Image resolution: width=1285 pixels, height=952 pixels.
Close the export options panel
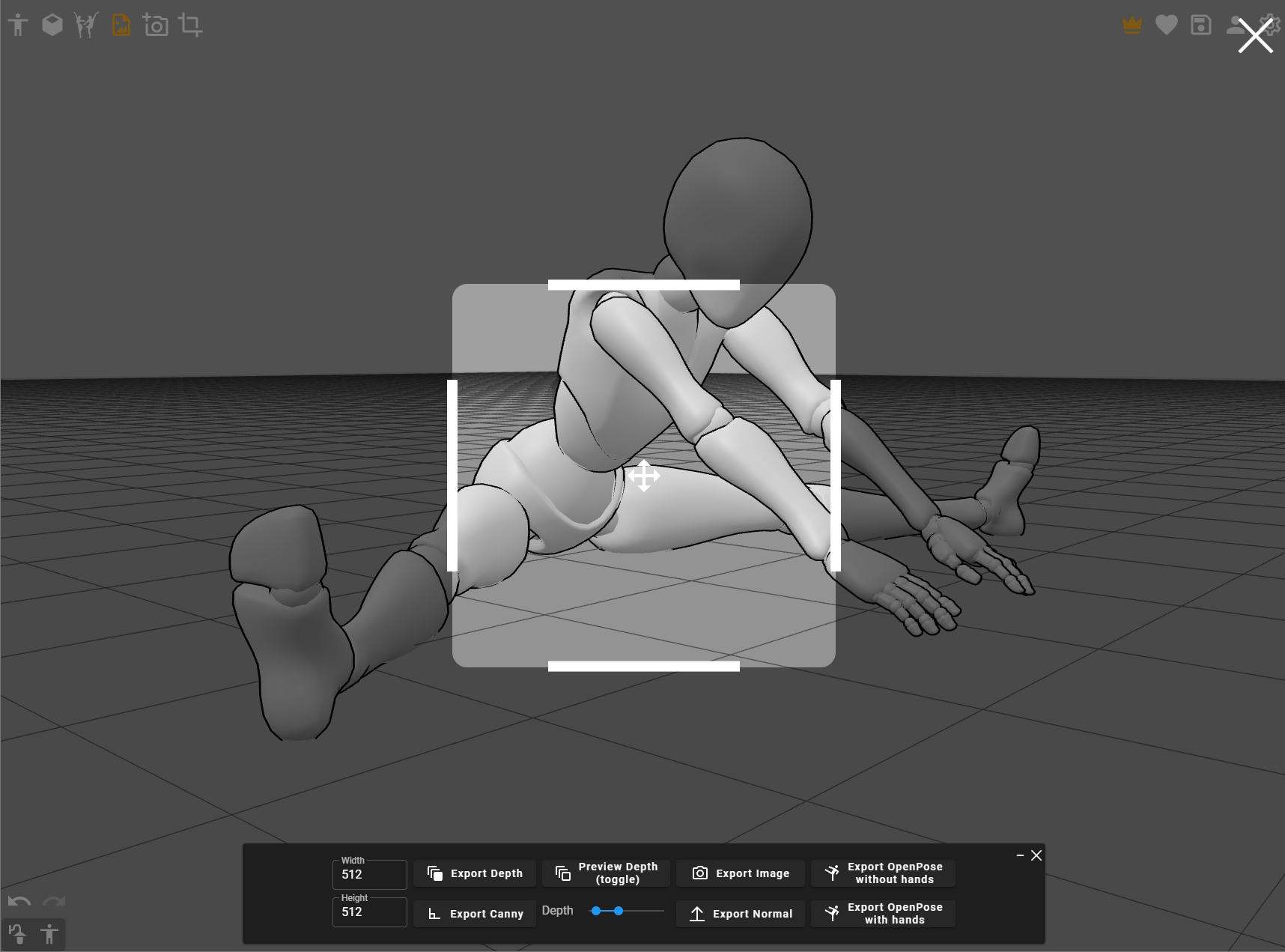point(1036,855)
